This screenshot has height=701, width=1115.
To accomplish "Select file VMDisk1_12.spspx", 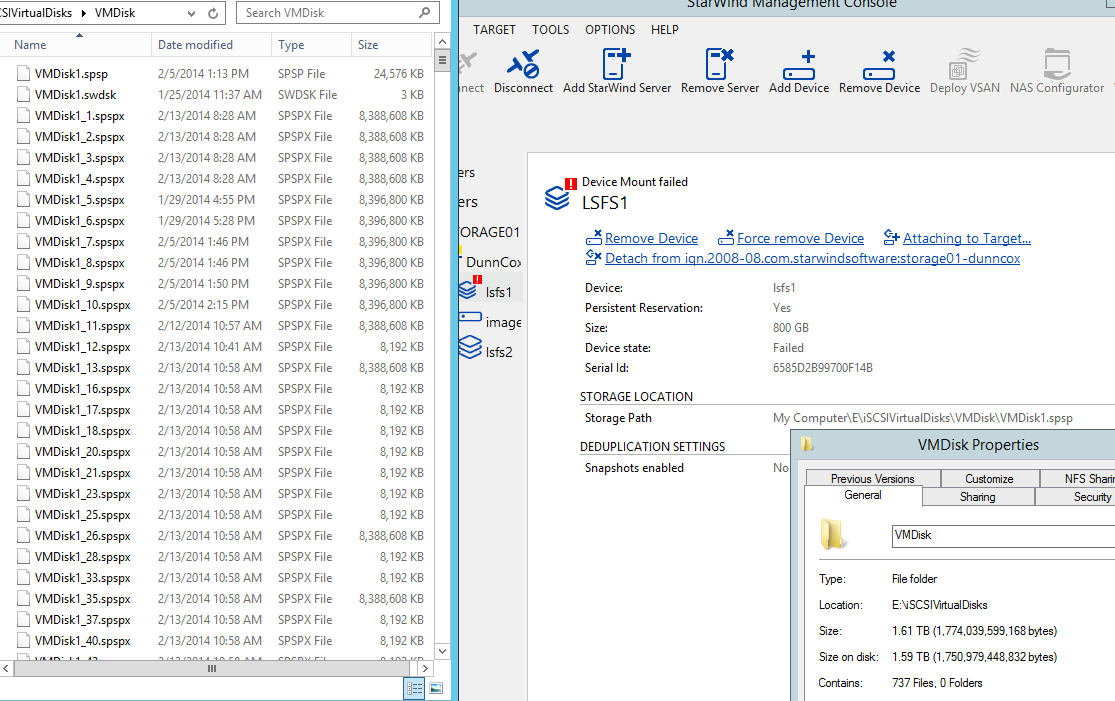I will pyautogui.click(x=82, y=347).
